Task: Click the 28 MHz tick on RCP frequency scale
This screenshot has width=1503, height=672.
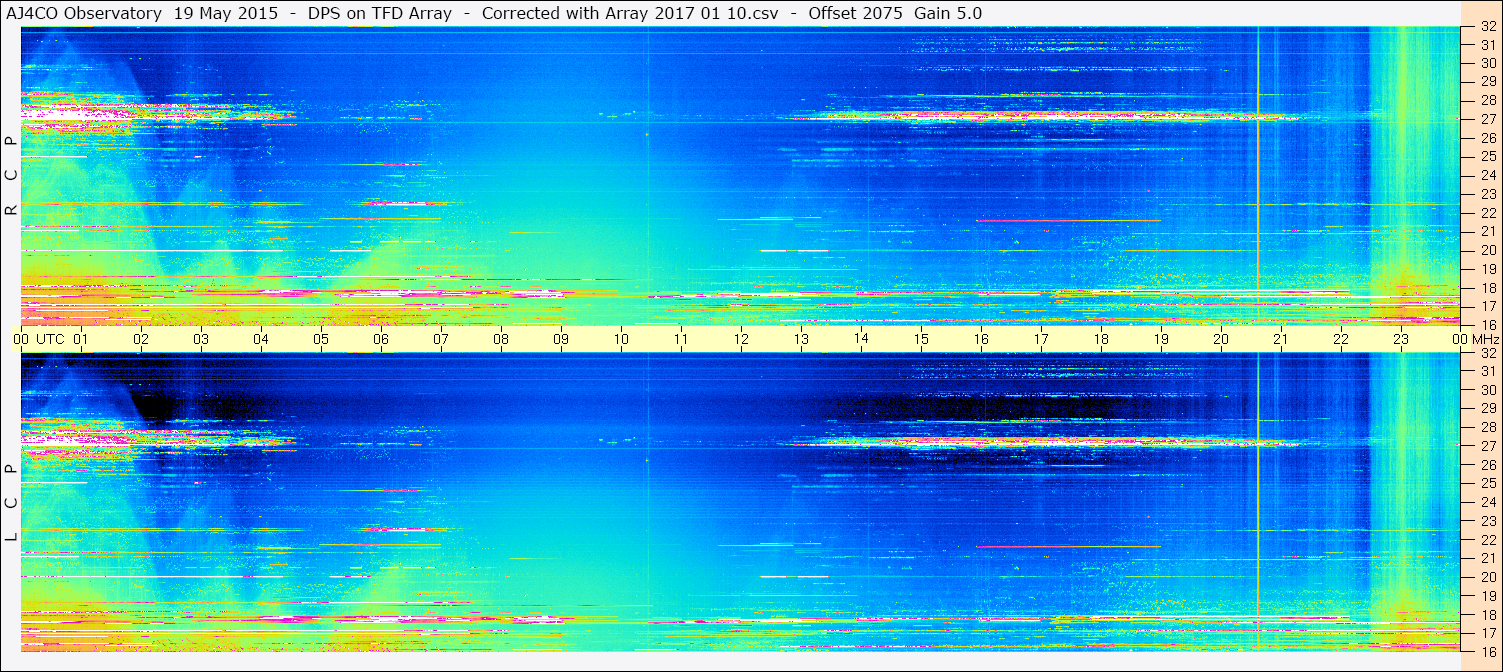Action: (1488, 101)
